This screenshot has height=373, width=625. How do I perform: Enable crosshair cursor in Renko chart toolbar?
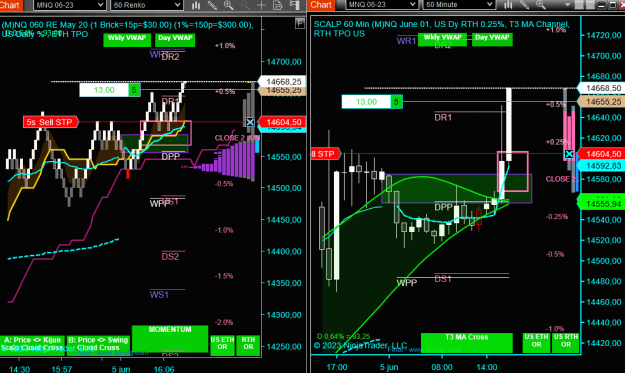[x=261, y=5]
